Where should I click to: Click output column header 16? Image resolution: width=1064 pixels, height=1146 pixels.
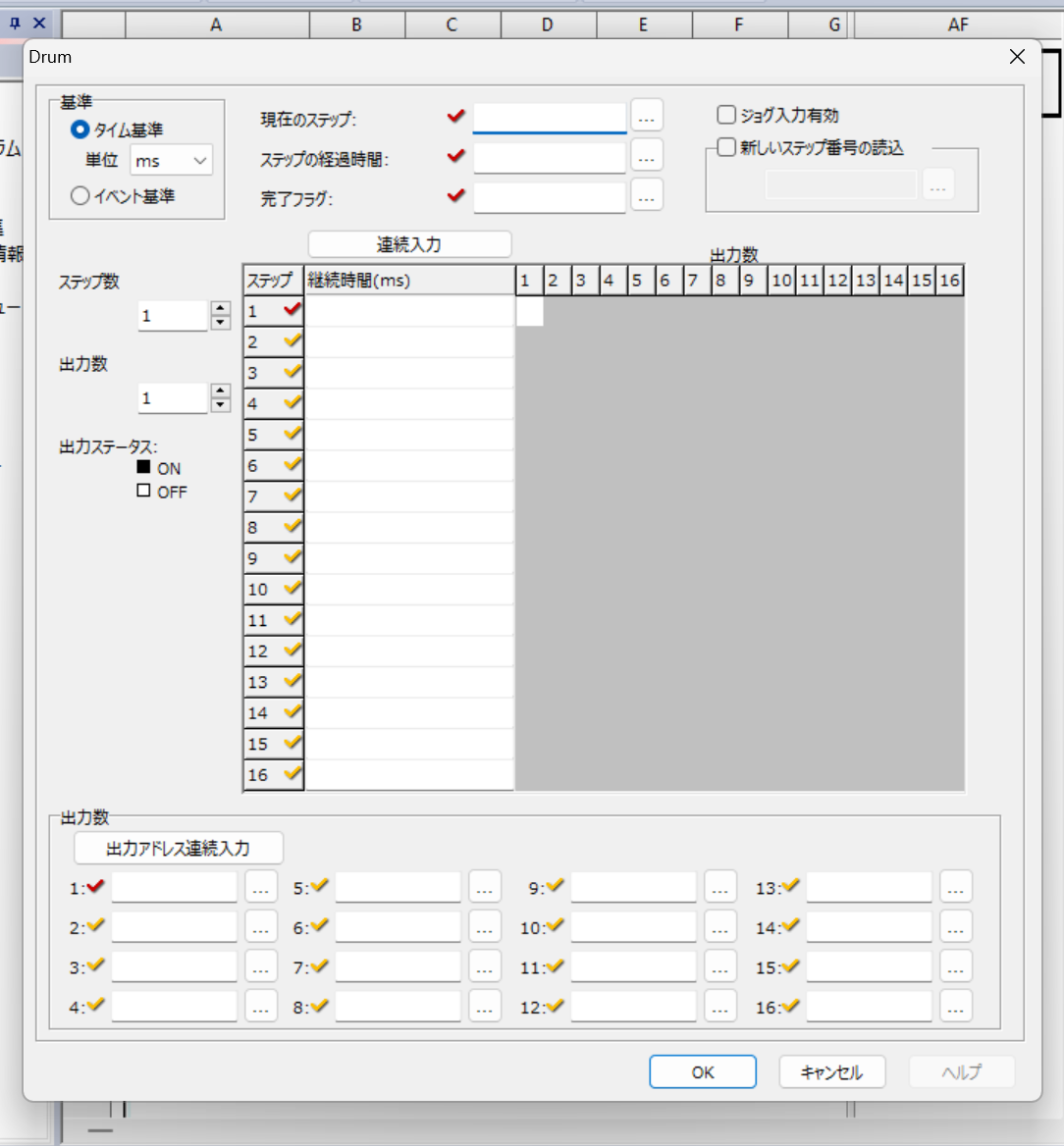click(x=950, y=280)
